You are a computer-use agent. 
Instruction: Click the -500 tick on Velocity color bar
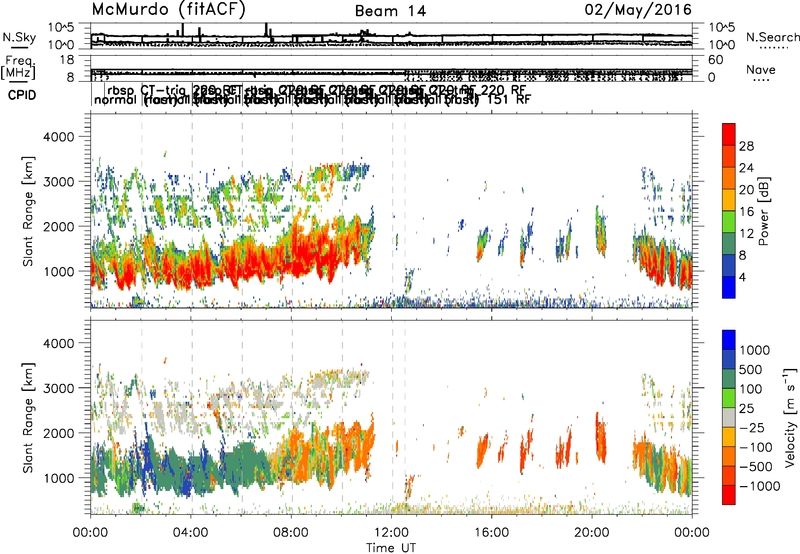(x=756, y=467)
